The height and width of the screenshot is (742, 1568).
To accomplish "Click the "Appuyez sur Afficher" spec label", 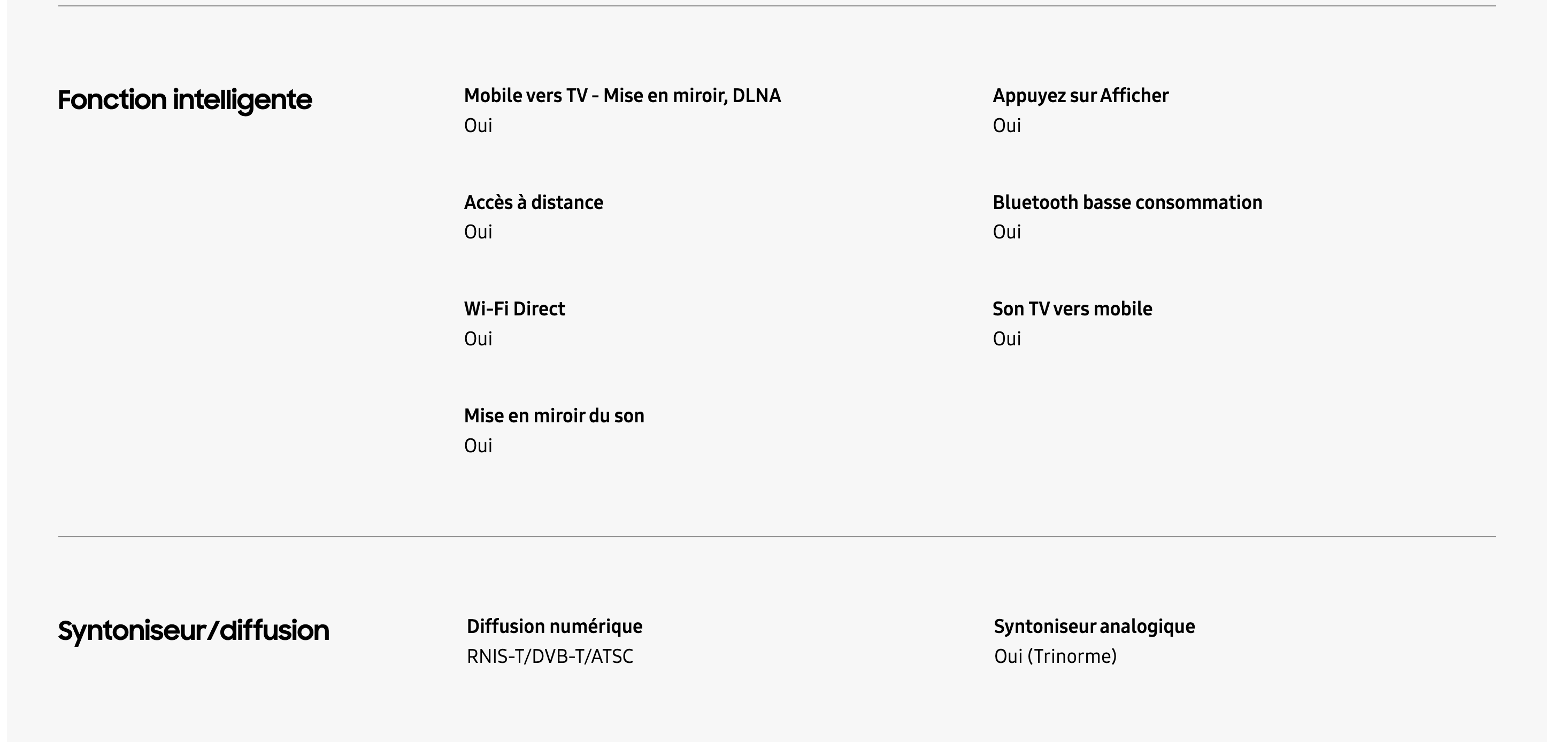I will click(x=1080, y=96).
